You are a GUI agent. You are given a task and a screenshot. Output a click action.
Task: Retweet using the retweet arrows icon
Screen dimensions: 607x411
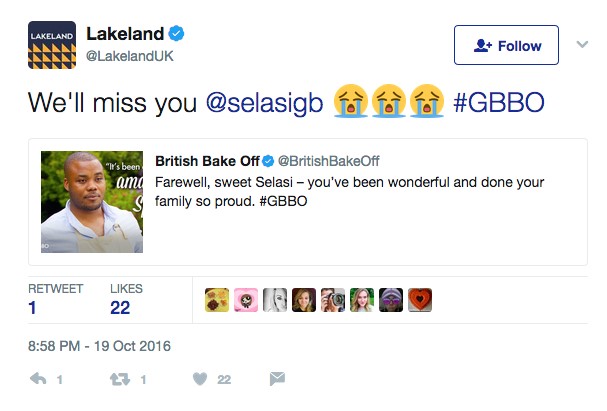click(x=120, y=379)
